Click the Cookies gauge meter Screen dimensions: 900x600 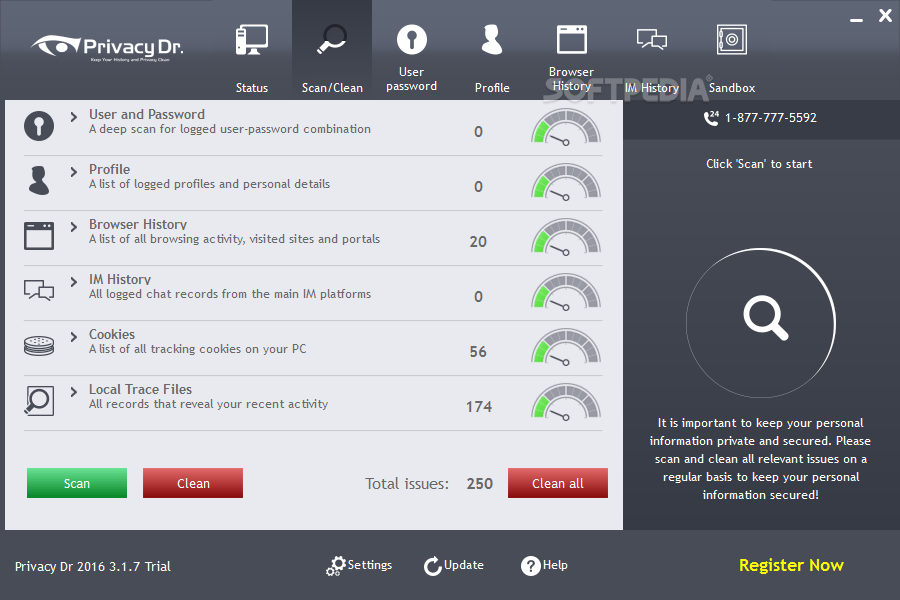click(x=566, y=347)
